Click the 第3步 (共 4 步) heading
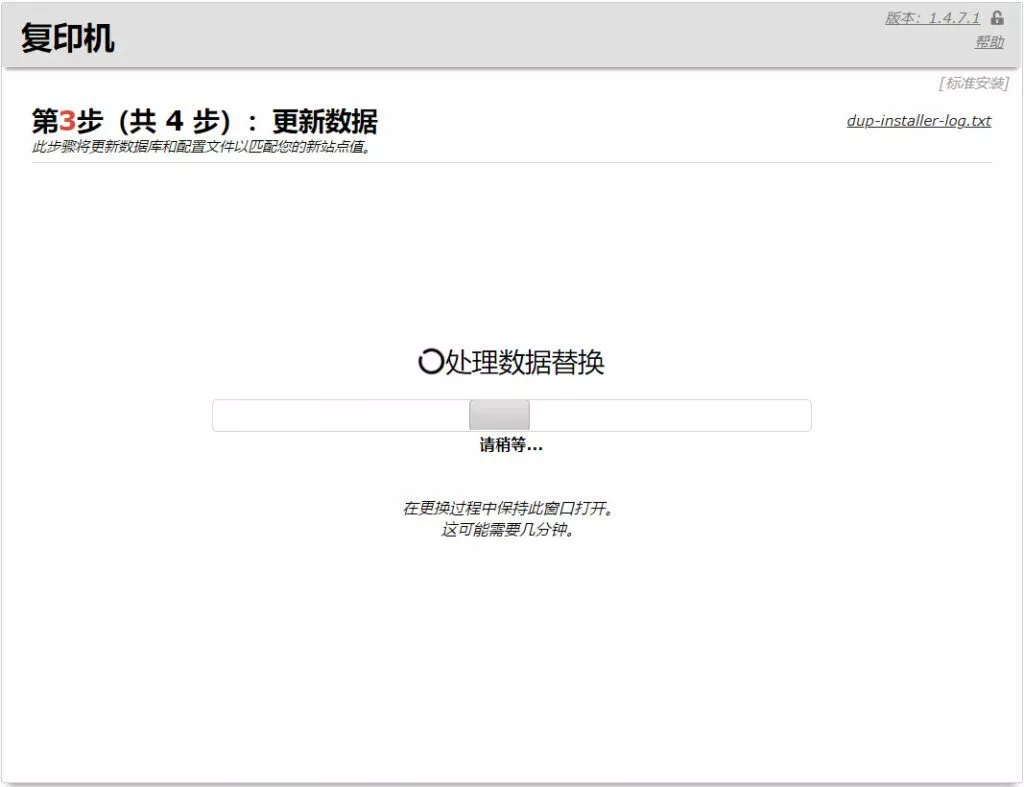Image resolution: width=1024 pixels, height=787 pixels. pos(204,121)
